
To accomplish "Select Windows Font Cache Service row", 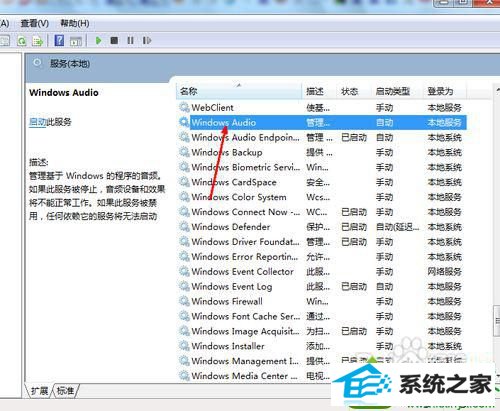I will [x=321, y=316].
